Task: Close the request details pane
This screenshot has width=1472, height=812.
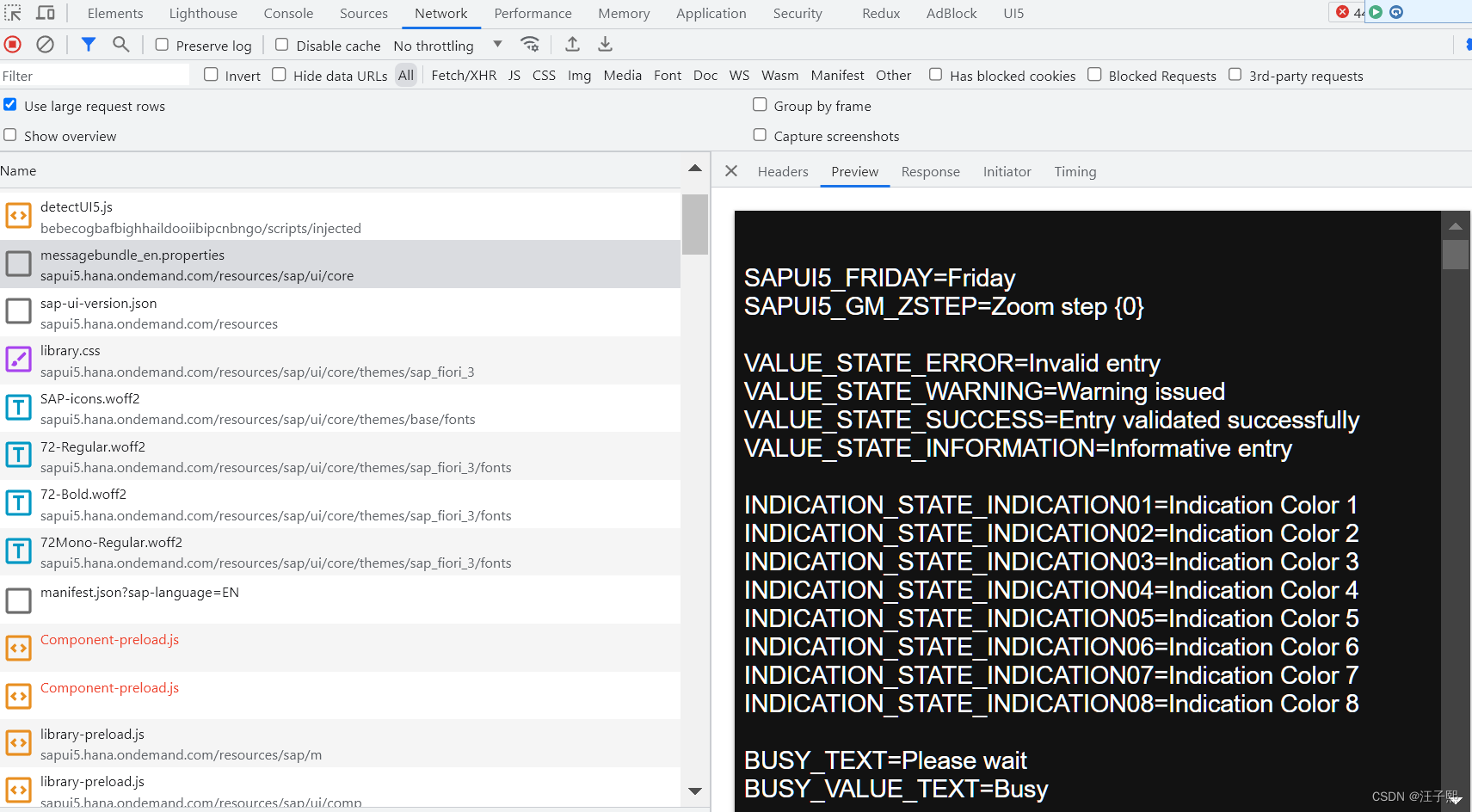Action: [731, 171]
